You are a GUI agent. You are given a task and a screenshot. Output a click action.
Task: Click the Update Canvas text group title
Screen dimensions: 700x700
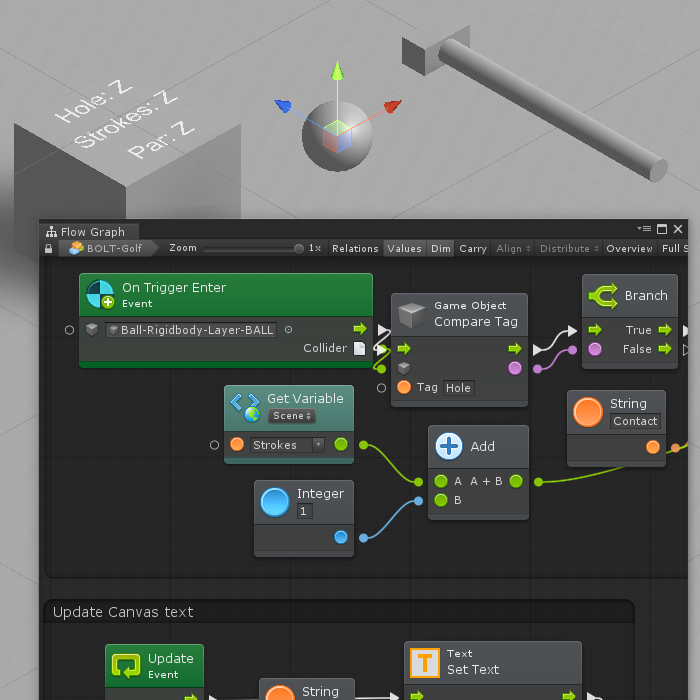point(123,612)
